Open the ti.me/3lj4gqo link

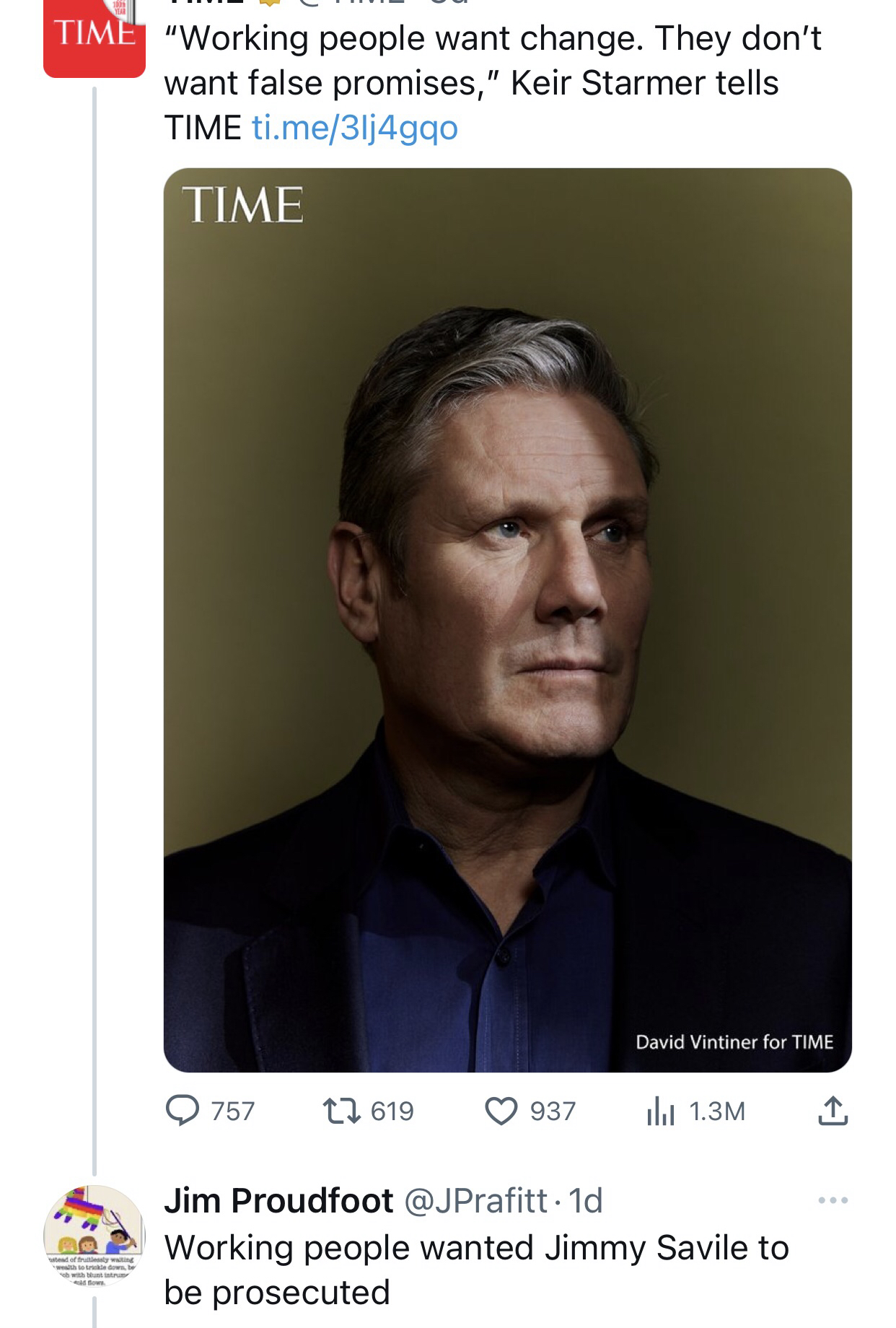[354, 128]
